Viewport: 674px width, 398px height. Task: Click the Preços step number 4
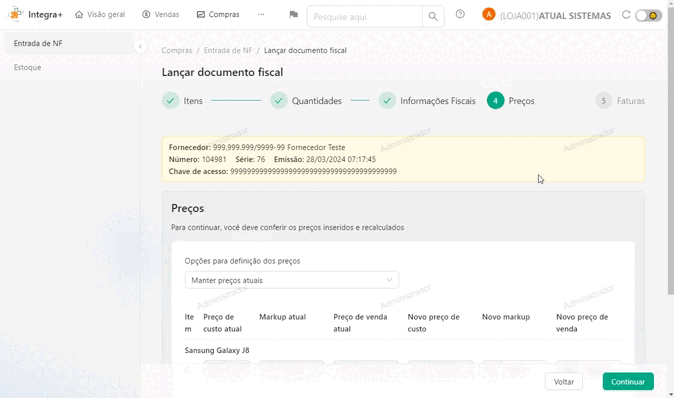(495, 101)
